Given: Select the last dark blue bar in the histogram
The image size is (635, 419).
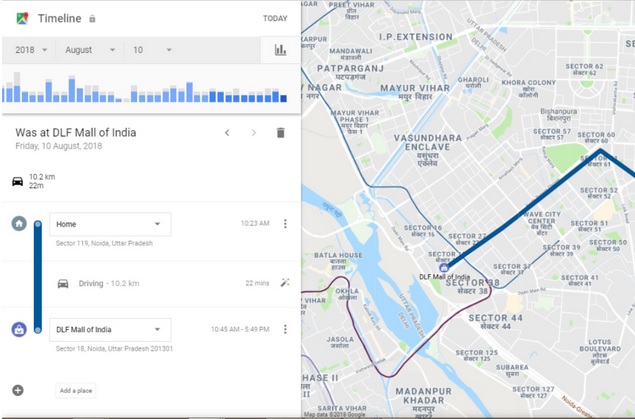Looking at the screenshot, I should (x=283, y=98).
